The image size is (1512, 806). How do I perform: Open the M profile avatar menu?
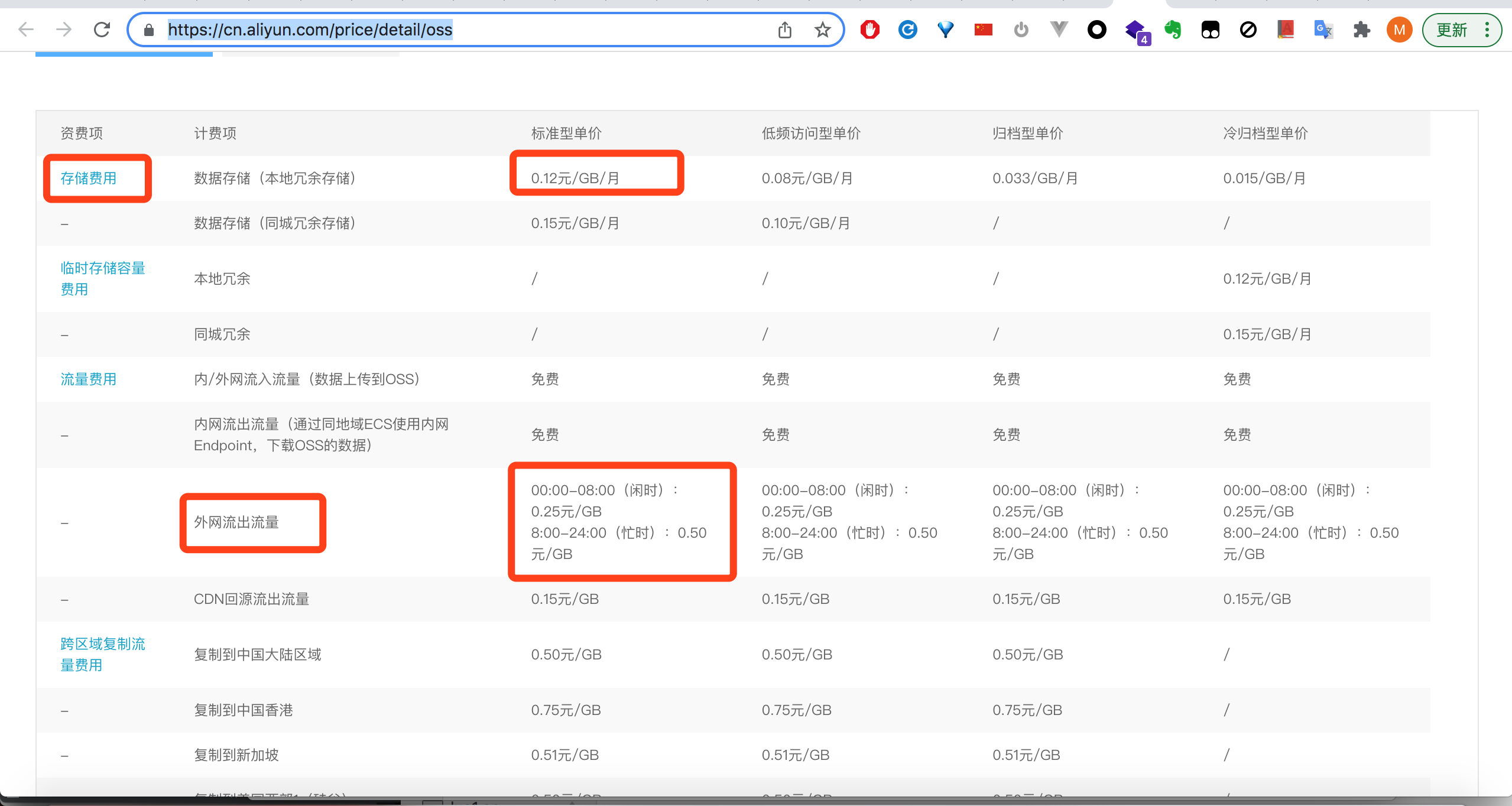click(1399, 30)
